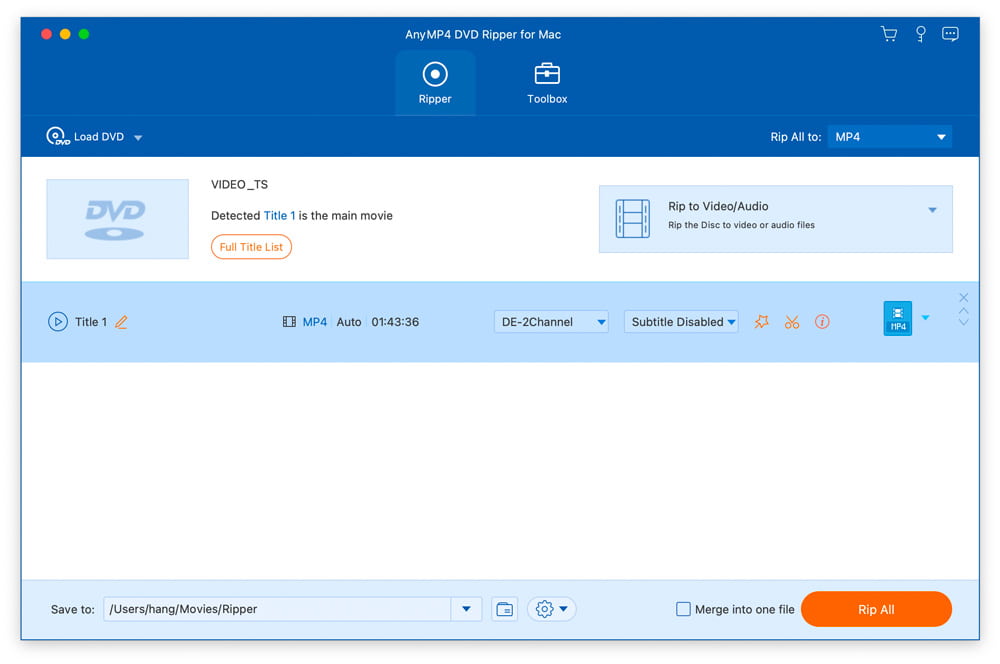Click the Save to path field
This screenshot has width=1000, height=664.
click(x=277, y=609)
